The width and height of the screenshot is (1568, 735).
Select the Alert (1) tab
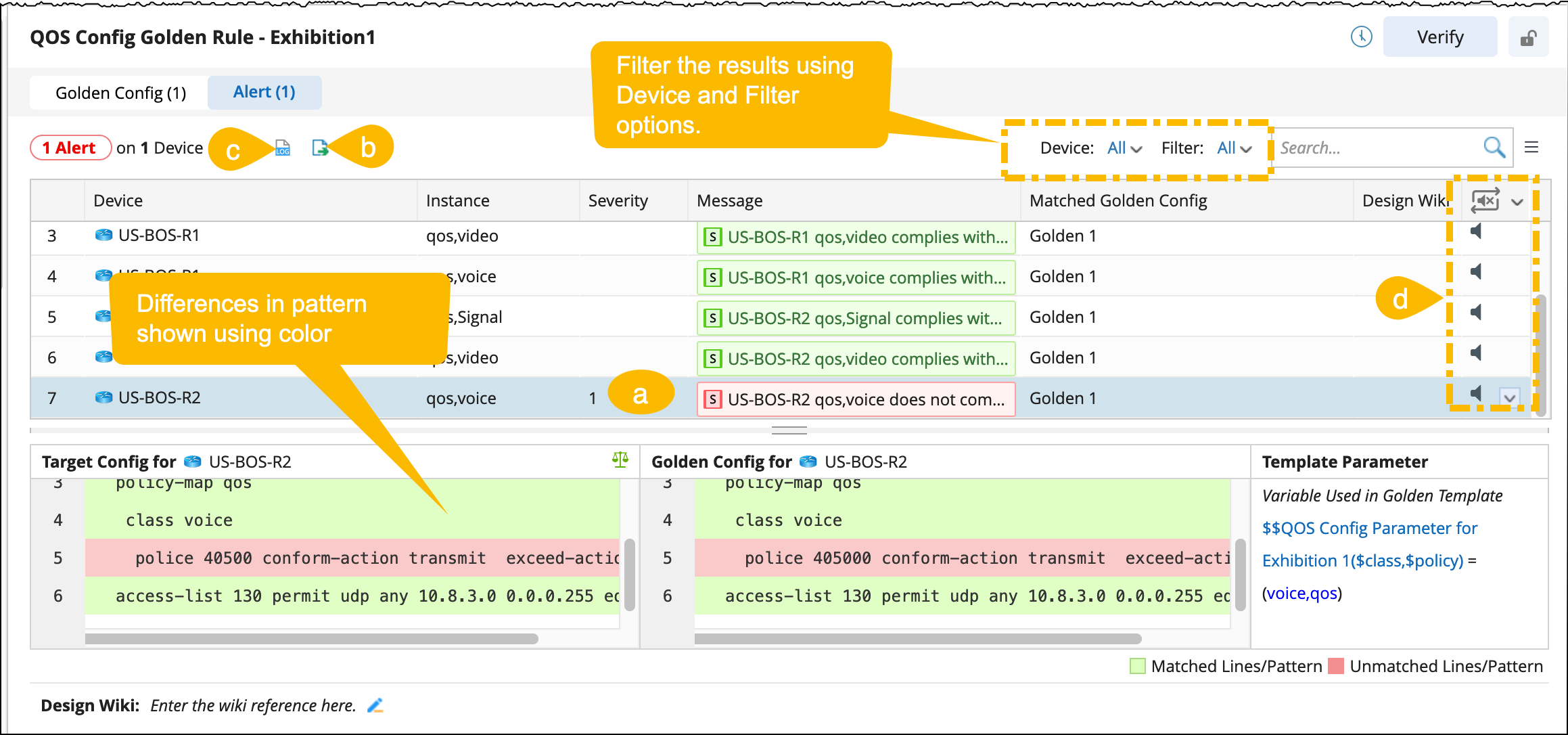264,92
